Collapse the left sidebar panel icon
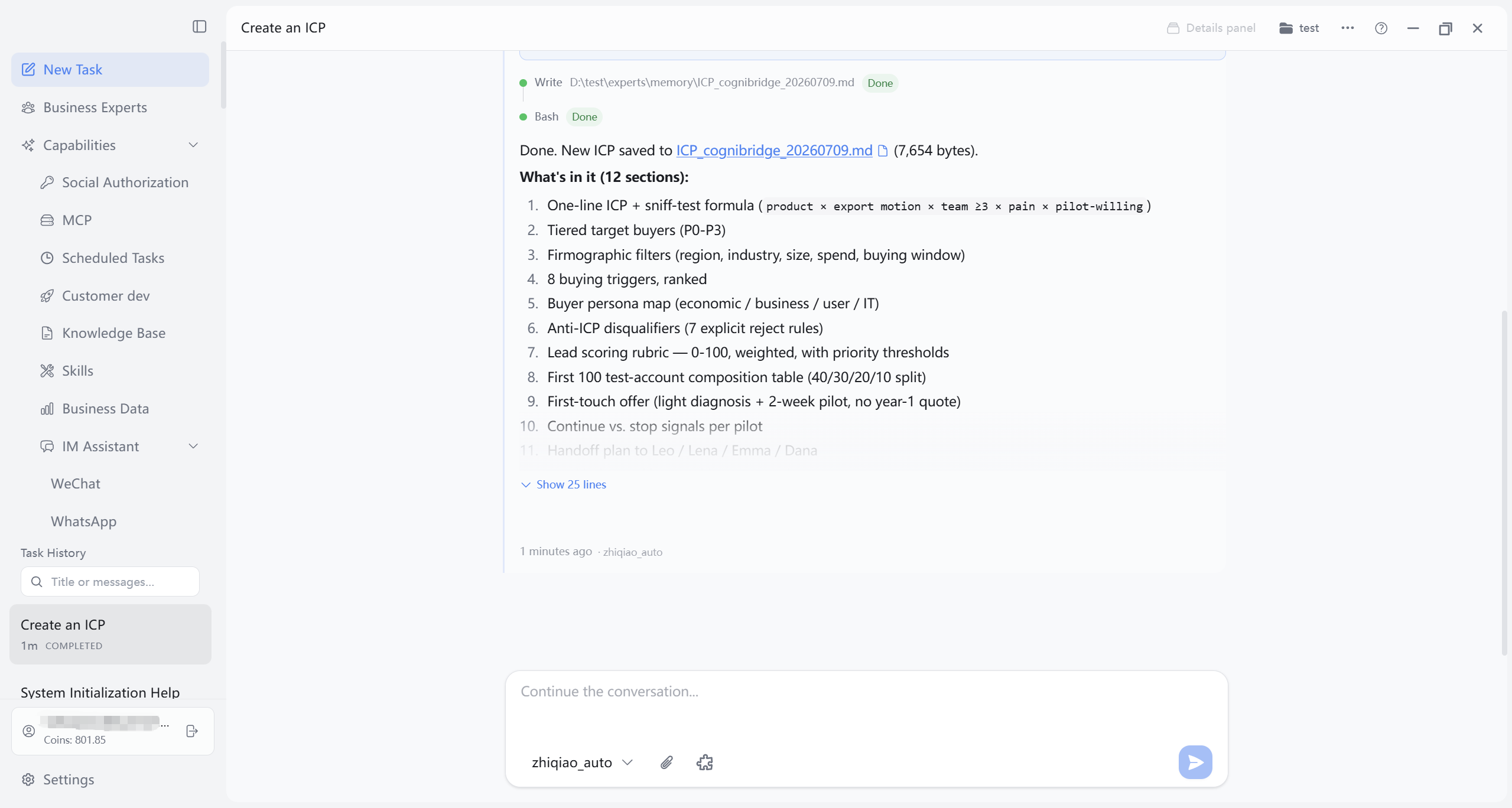 click(x=199, y=27)
